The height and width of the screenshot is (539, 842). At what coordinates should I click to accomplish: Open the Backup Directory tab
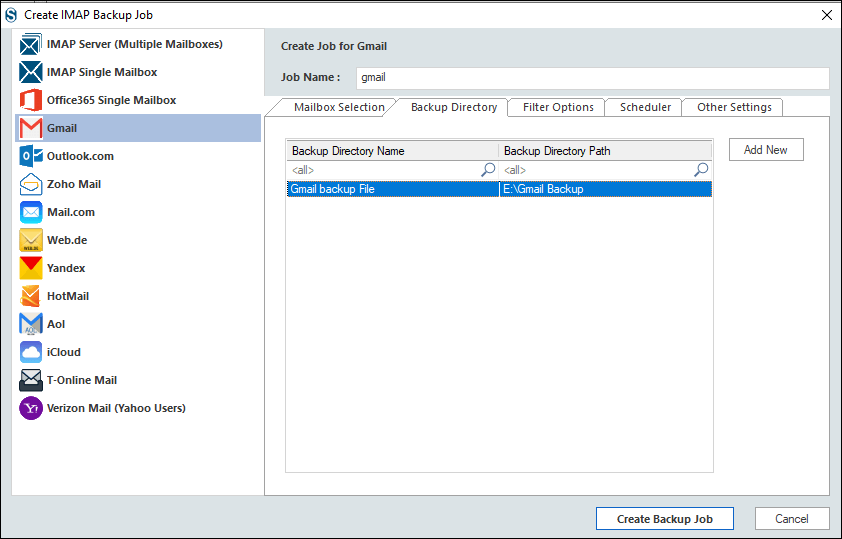(x=454, y=107)
